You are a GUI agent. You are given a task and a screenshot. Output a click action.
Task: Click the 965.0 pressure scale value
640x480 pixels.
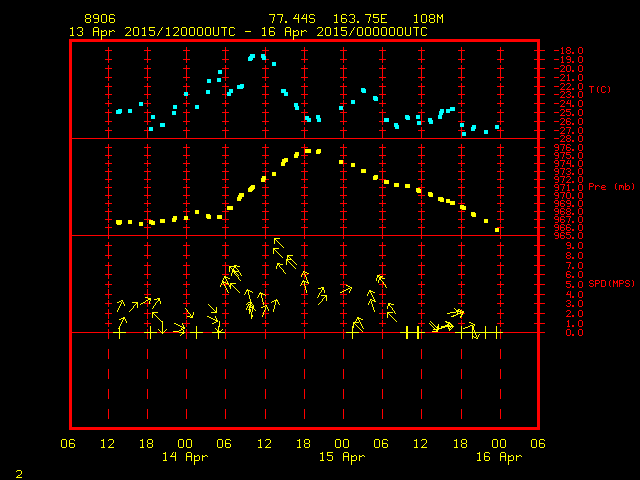coord(568,236)
